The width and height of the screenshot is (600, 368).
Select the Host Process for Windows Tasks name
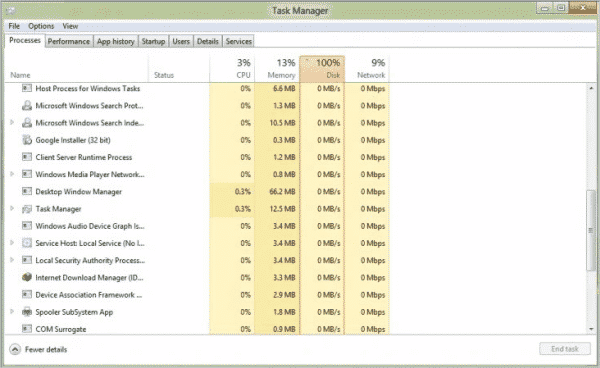click(88, 88)
